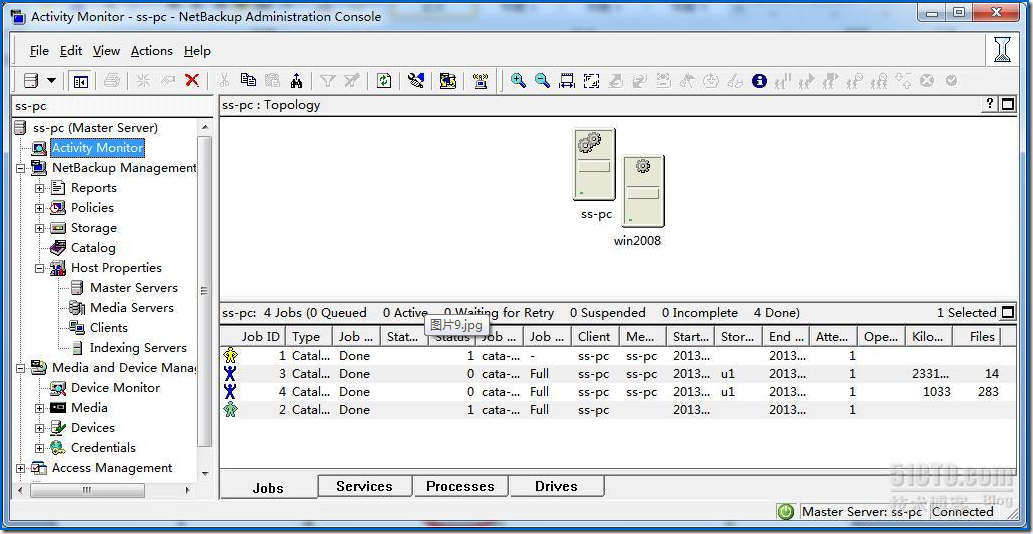The image size is (1033, 534).
Task: Expand the Credentials tree node
Action: pyautogui.click(x=40, y=448)
